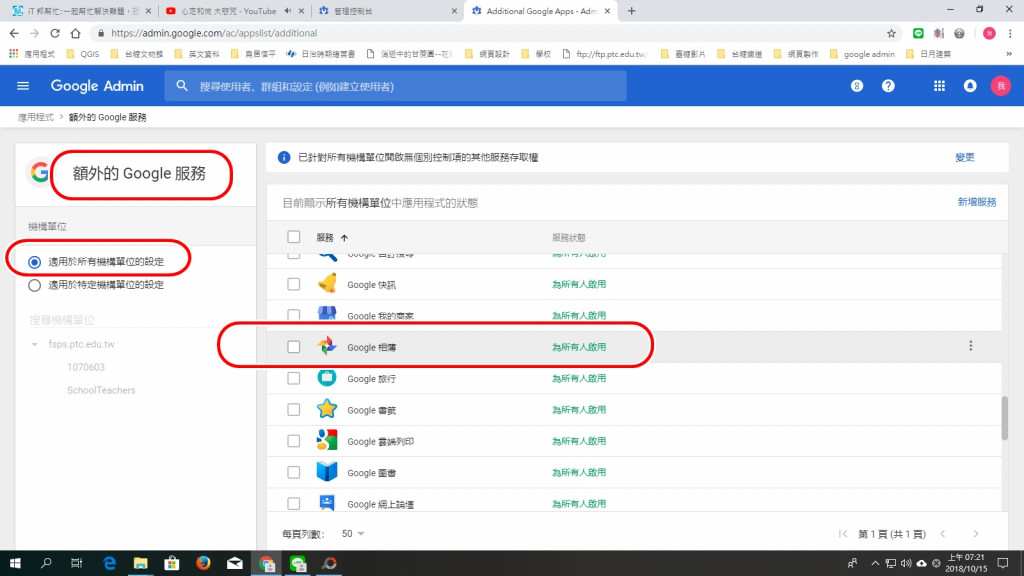This screenshot has height=576, width=1024.
Task: Check the Google 圖書 row checkbox
Action: click(294, 472)
